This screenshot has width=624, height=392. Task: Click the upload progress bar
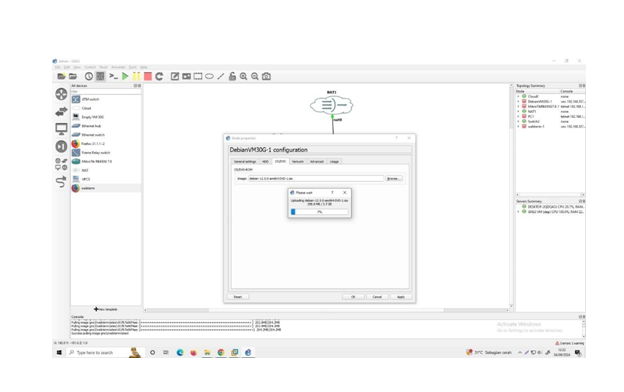320,212
